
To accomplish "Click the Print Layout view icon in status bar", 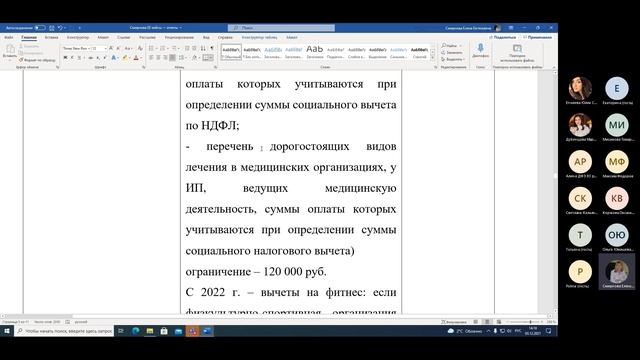I will (x=487, y=322).
